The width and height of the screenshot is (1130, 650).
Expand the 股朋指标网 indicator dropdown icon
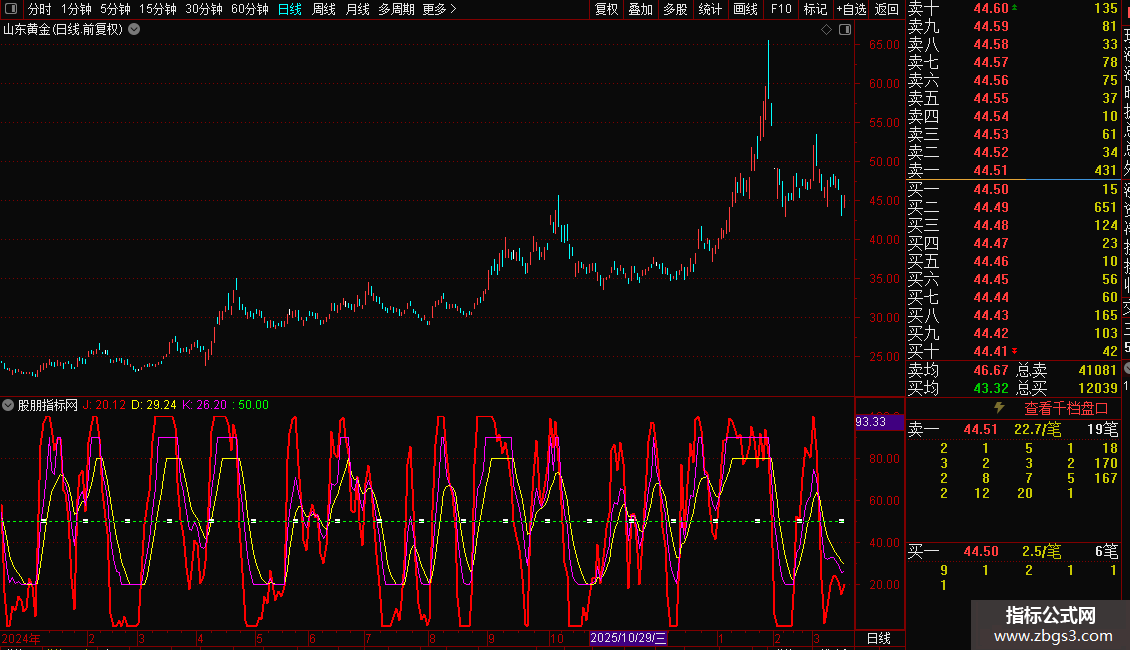8,405
